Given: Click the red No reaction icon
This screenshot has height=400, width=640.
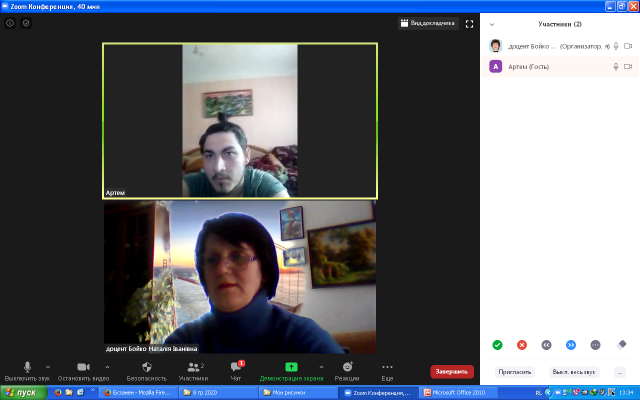Looking at the screenshot, I should point(522,345).
